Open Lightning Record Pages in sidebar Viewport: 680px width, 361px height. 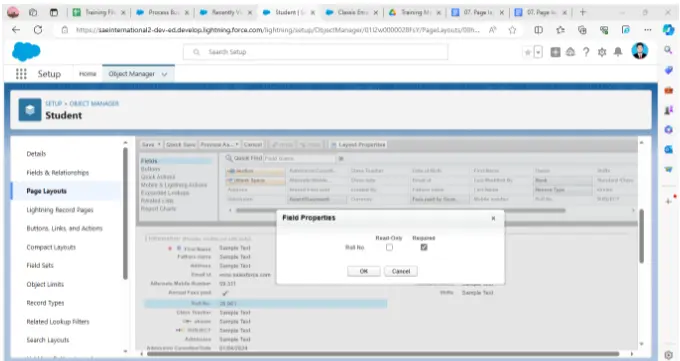(60, 210)
